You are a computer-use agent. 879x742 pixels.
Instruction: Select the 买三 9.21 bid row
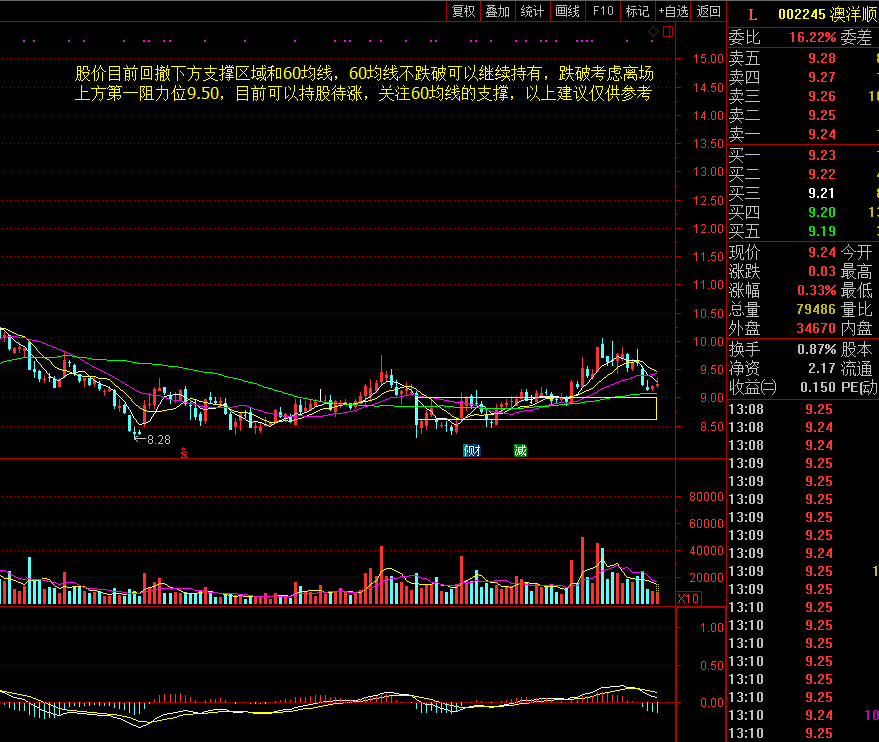coord(803,193)
